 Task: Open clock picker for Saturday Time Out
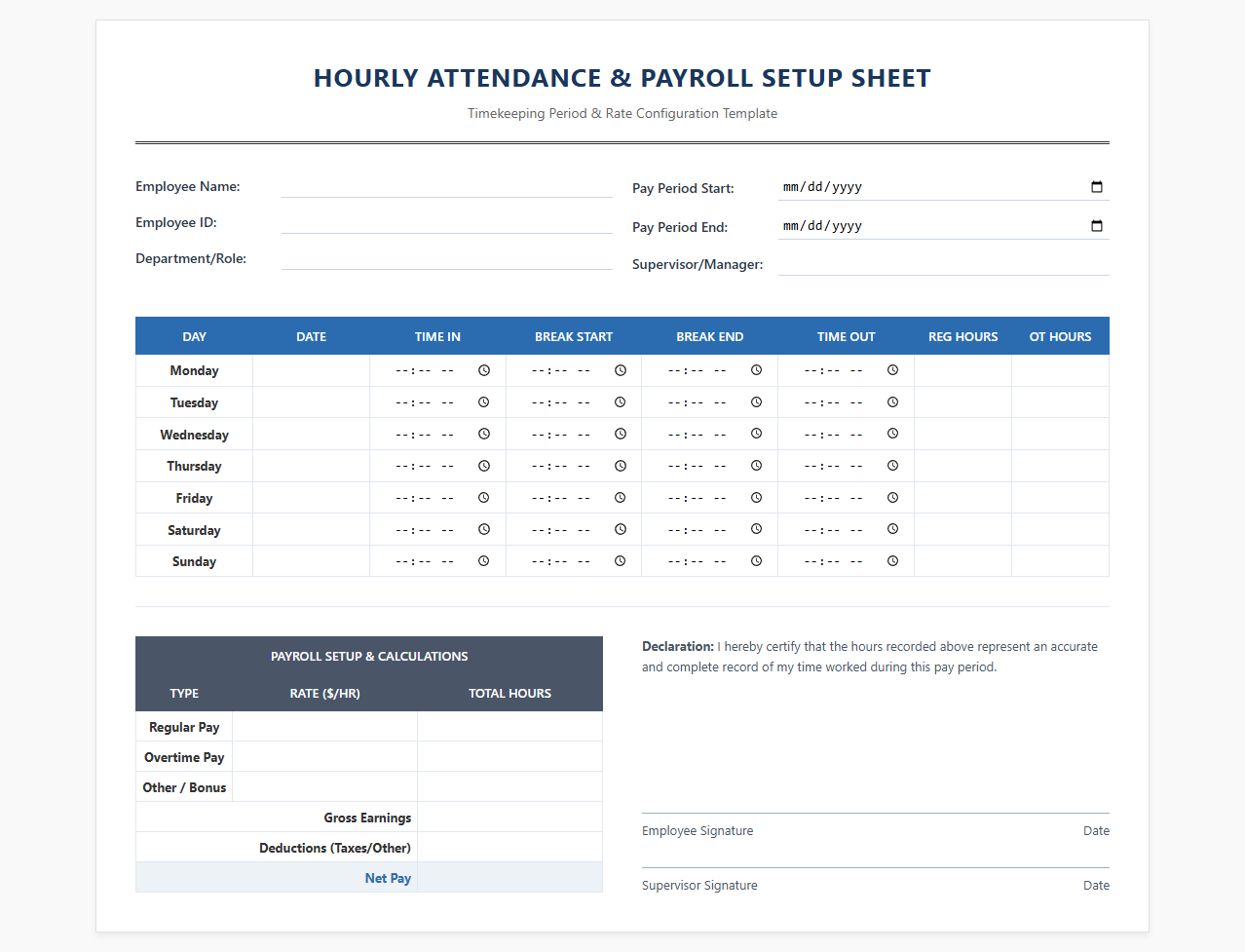[893, 529]
